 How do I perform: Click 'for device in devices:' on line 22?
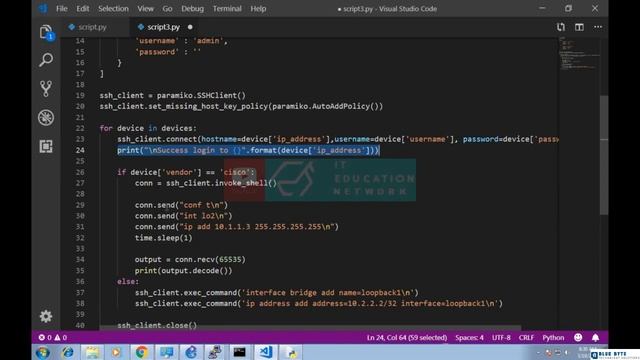[148, 128]
